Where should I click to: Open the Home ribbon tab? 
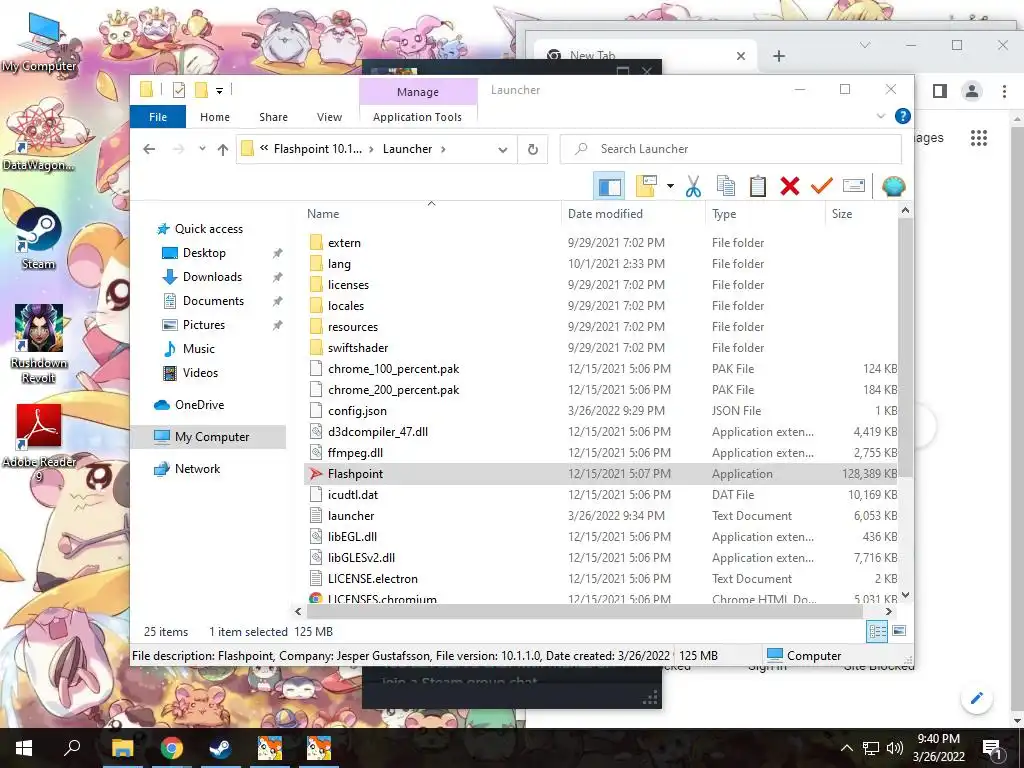(x=215, y=117)
